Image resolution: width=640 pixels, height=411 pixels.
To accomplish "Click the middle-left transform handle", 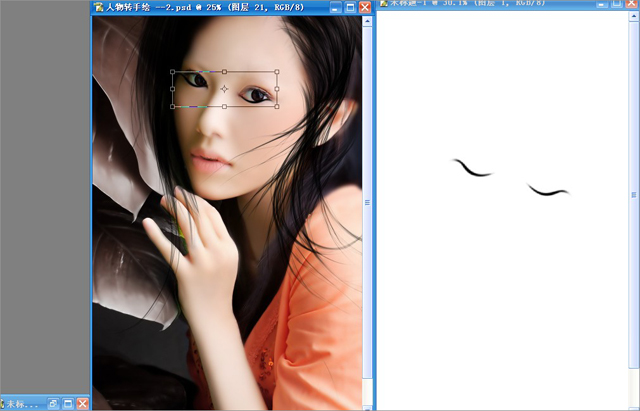I will coord(173,89).
